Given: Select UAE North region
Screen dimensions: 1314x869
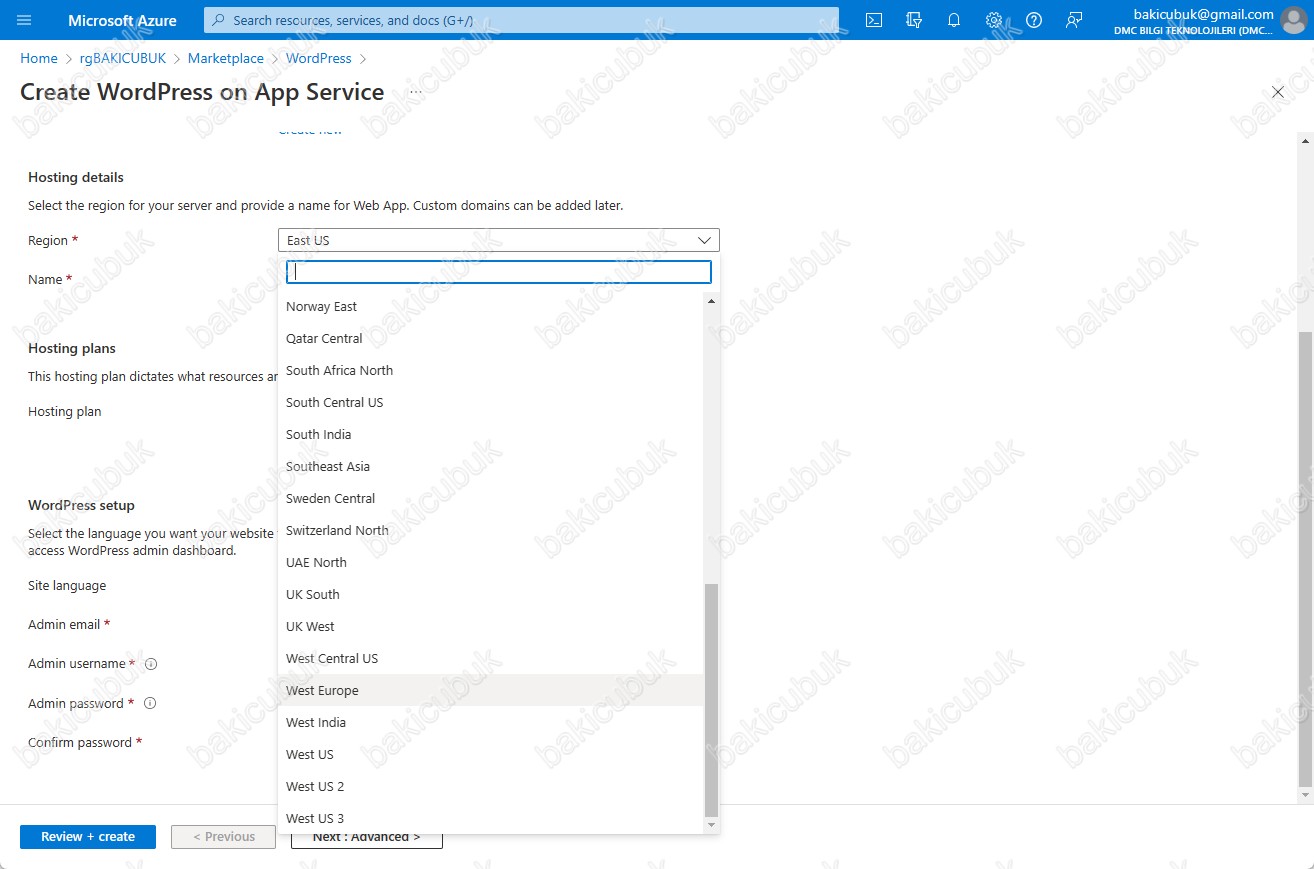Looking at the screenshot, I should [x=491, y=562].
